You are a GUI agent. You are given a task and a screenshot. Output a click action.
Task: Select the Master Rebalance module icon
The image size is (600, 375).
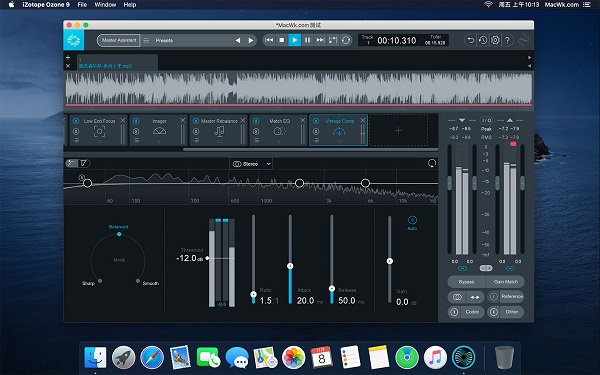219,132
